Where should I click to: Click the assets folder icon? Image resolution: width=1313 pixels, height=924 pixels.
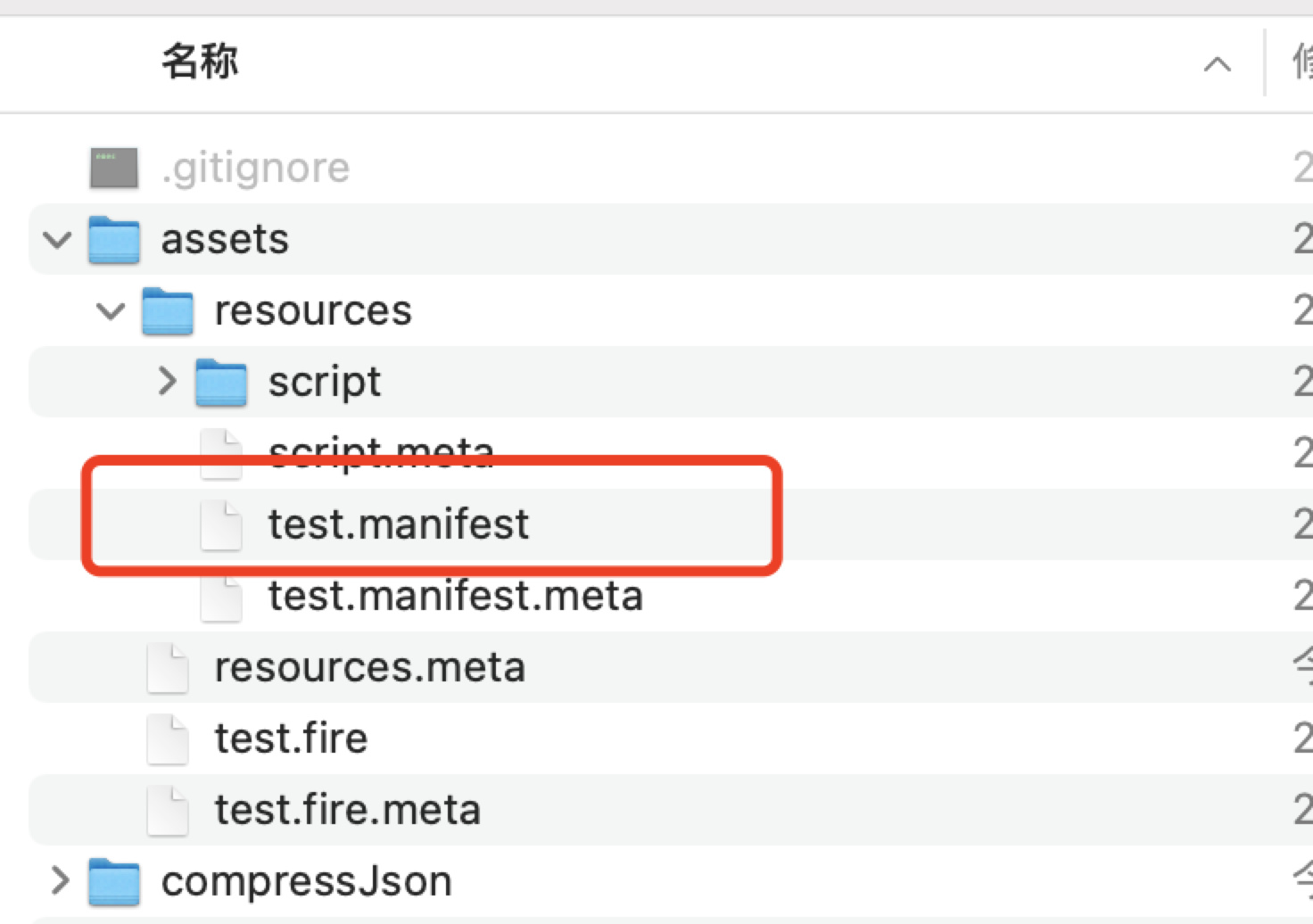114,239
